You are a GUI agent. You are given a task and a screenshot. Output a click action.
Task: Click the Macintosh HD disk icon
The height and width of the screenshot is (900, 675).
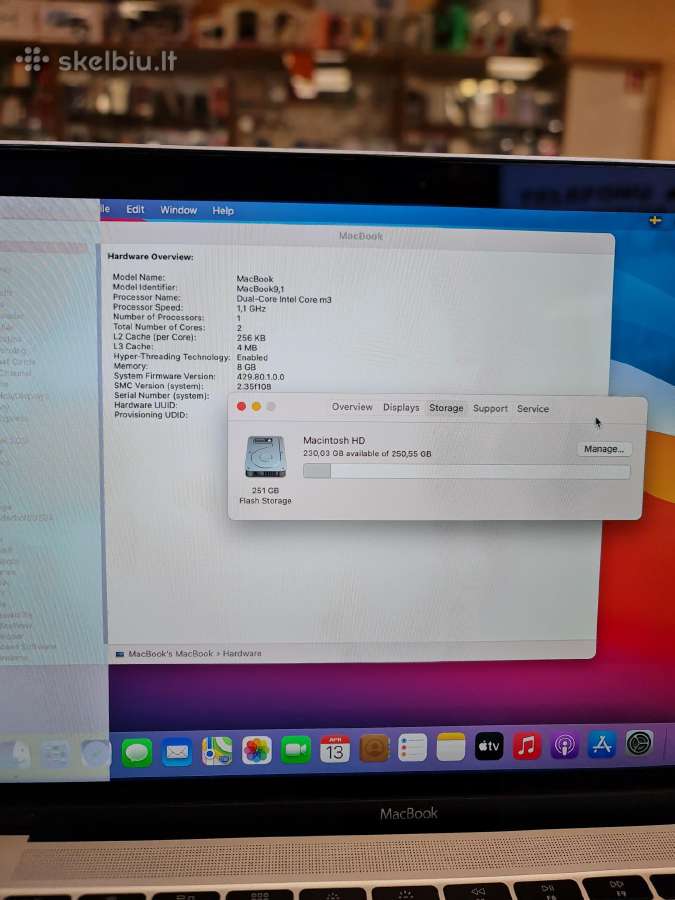[x=265, y=456]
